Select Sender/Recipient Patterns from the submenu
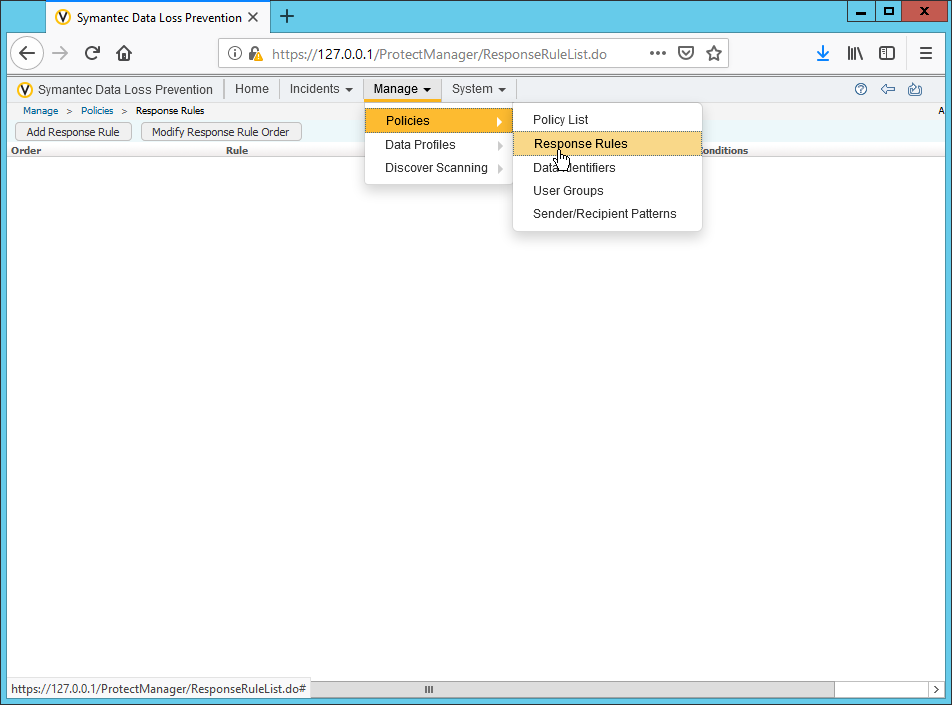Viewport: 952px width, 705px height. [607, 214]
